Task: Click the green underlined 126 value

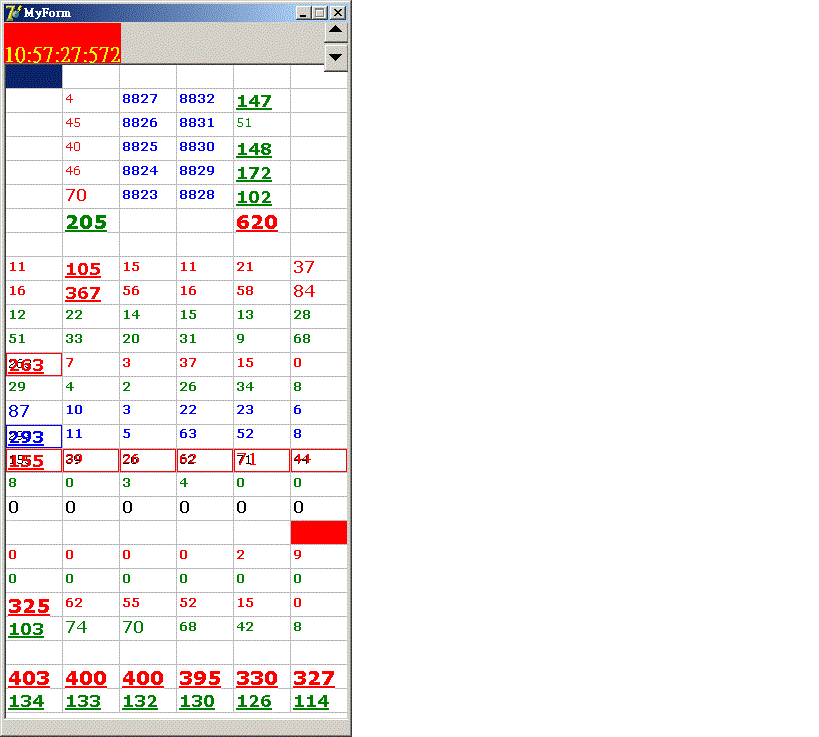Action: coord(254,701)
